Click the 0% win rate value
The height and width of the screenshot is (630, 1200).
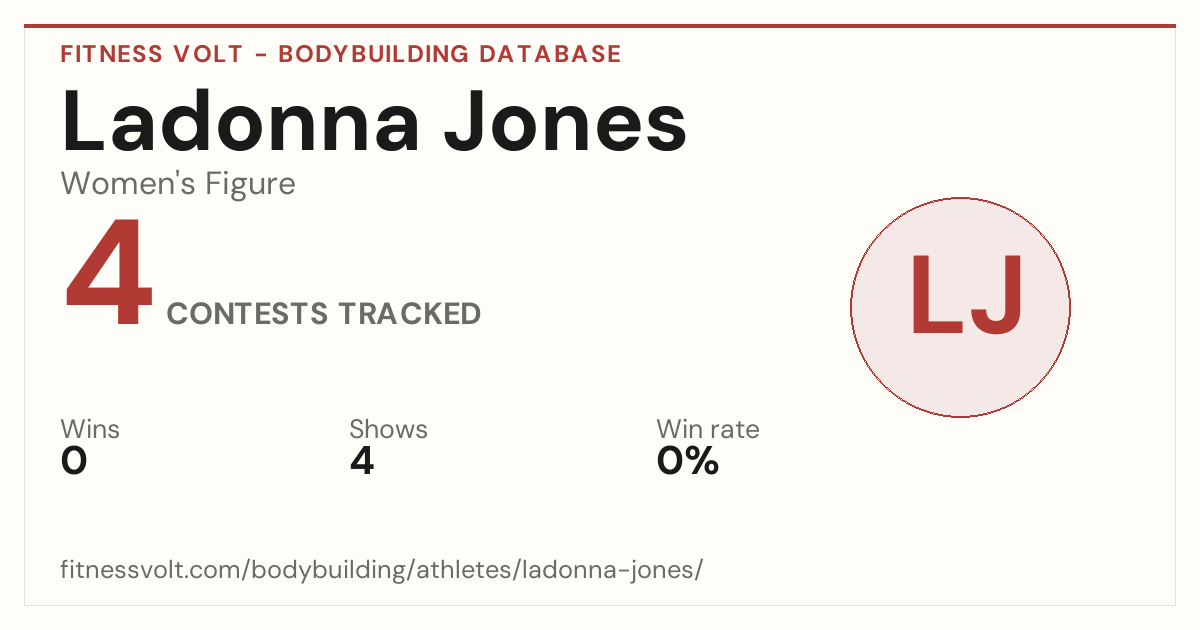[x=688, y=461]
